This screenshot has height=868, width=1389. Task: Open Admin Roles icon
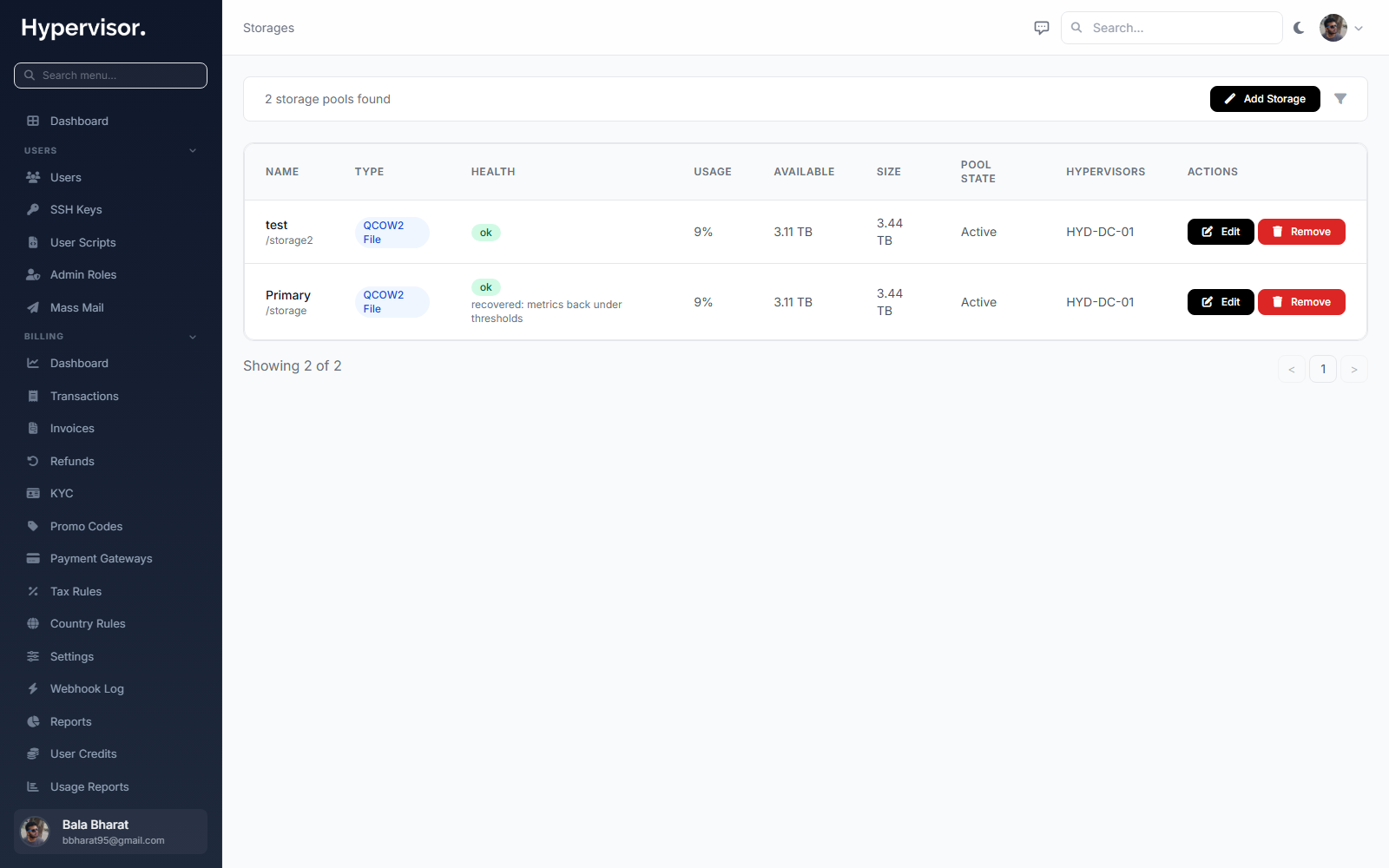pos(33,274)
